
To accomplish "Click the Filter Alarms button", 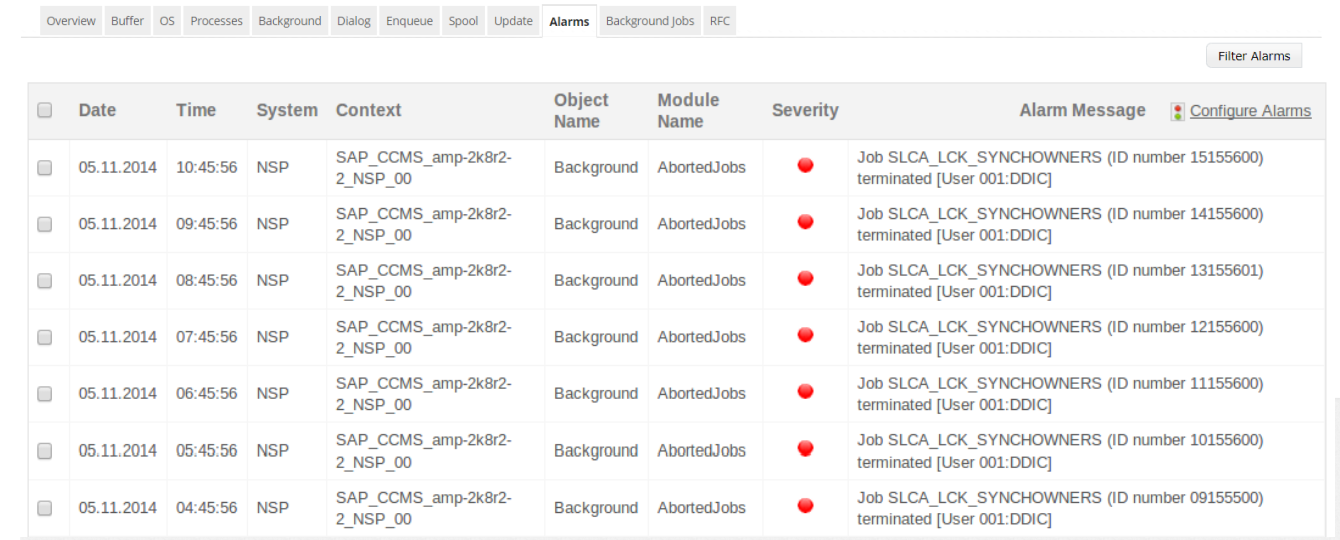I will [1254, 56].
